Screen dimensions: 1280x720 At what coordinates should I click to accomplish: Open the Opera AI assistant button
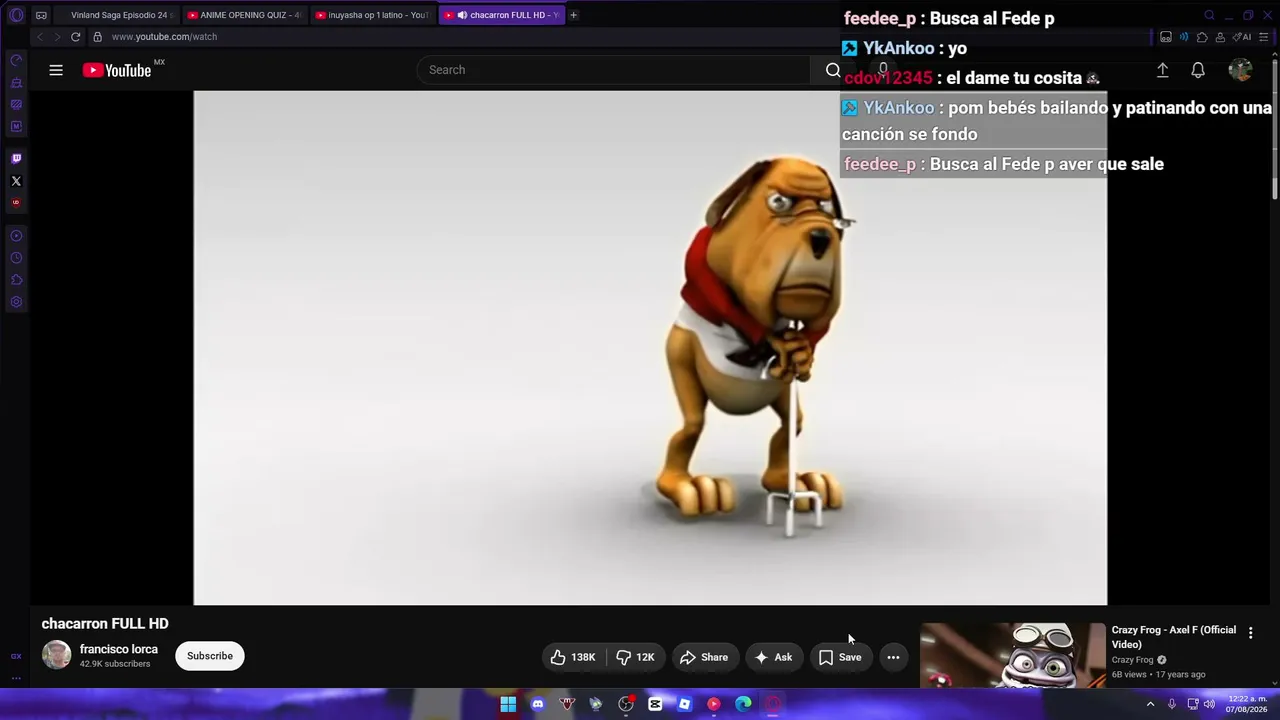[1243, 37]
